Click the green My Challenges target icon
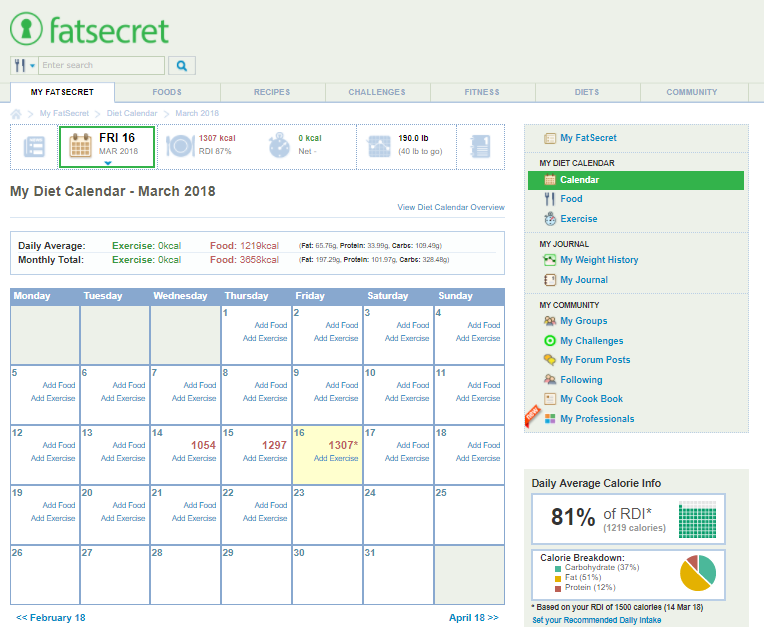764x627 pixels. pyautogui.click(x=550, y=341)
